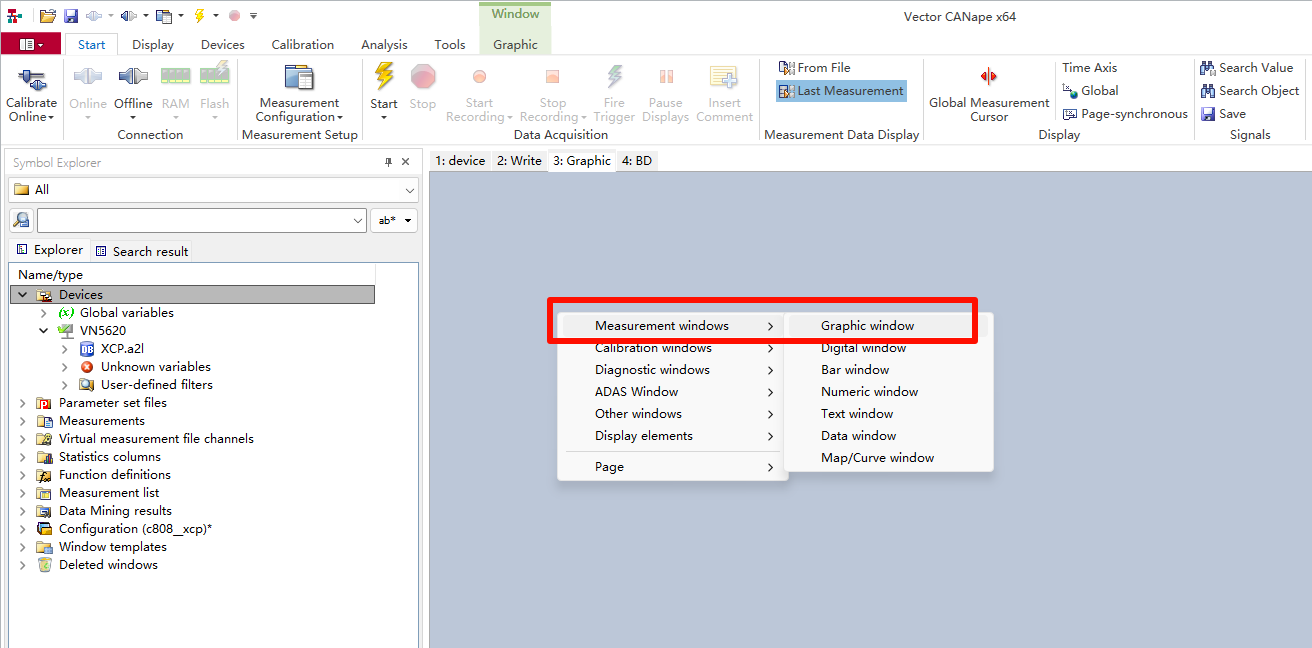1312x648 pixels.
Task: Select Graphic window from the submenu
Action: click(867, 326)
